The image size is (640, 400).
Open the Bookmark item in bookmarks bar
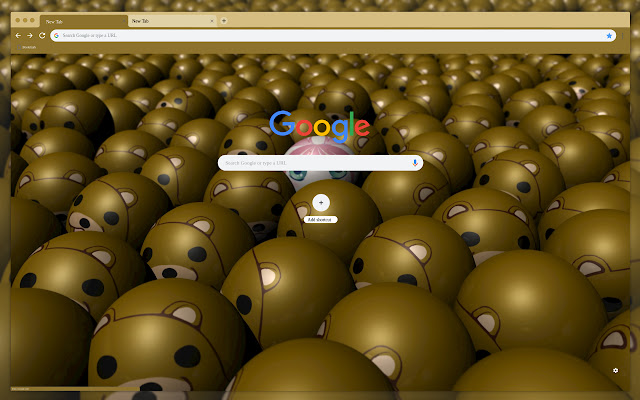point(27,47)
